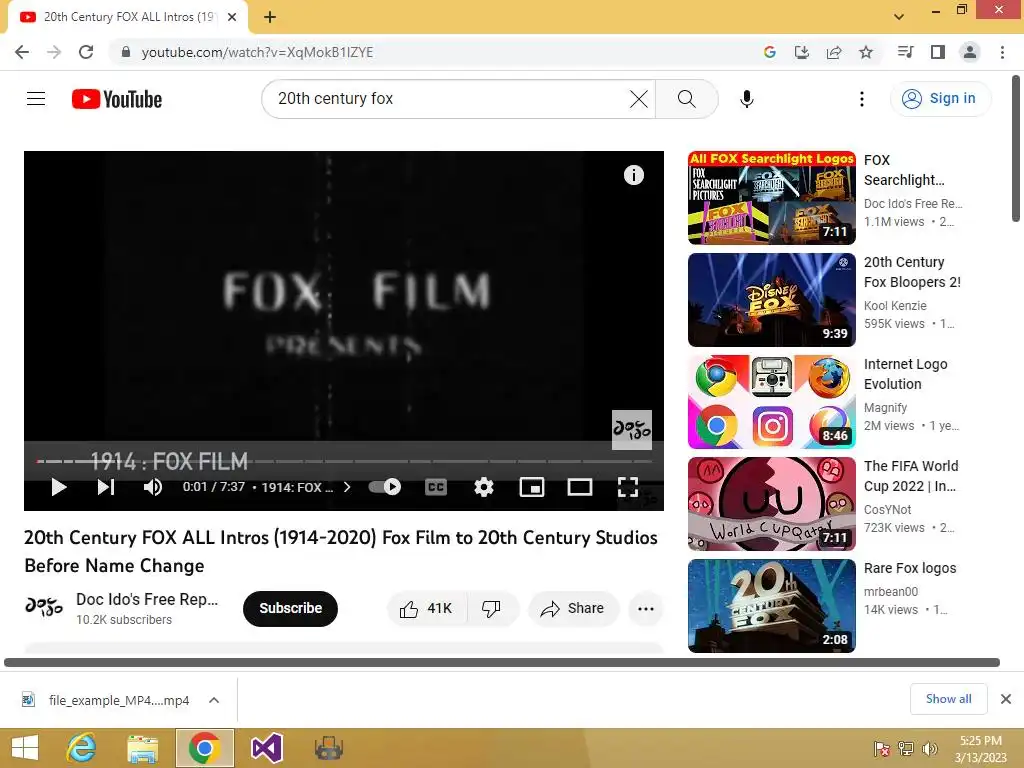This screenshot has height=768, width=1024.
Task: Submit search with the magnifier button
Action: (686, 99)
